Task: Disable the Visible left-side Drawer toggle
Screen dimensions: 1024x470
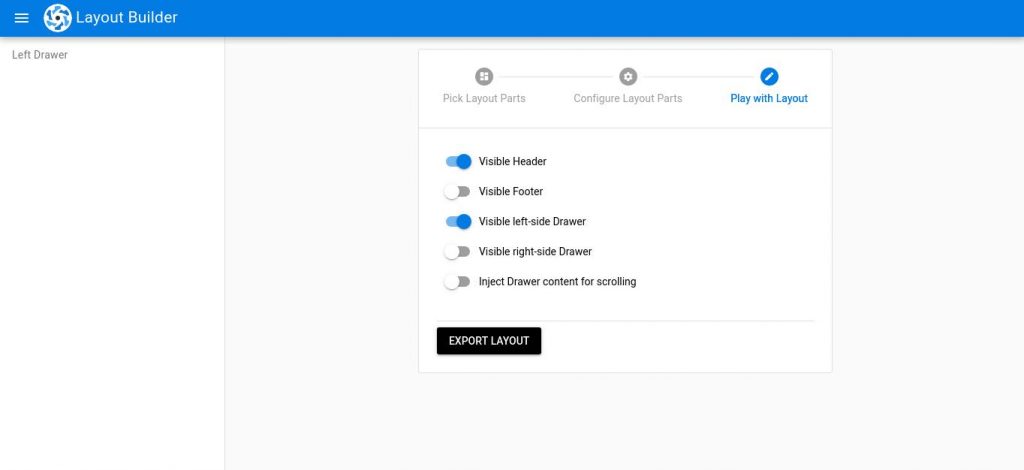Action: [458, 222]
